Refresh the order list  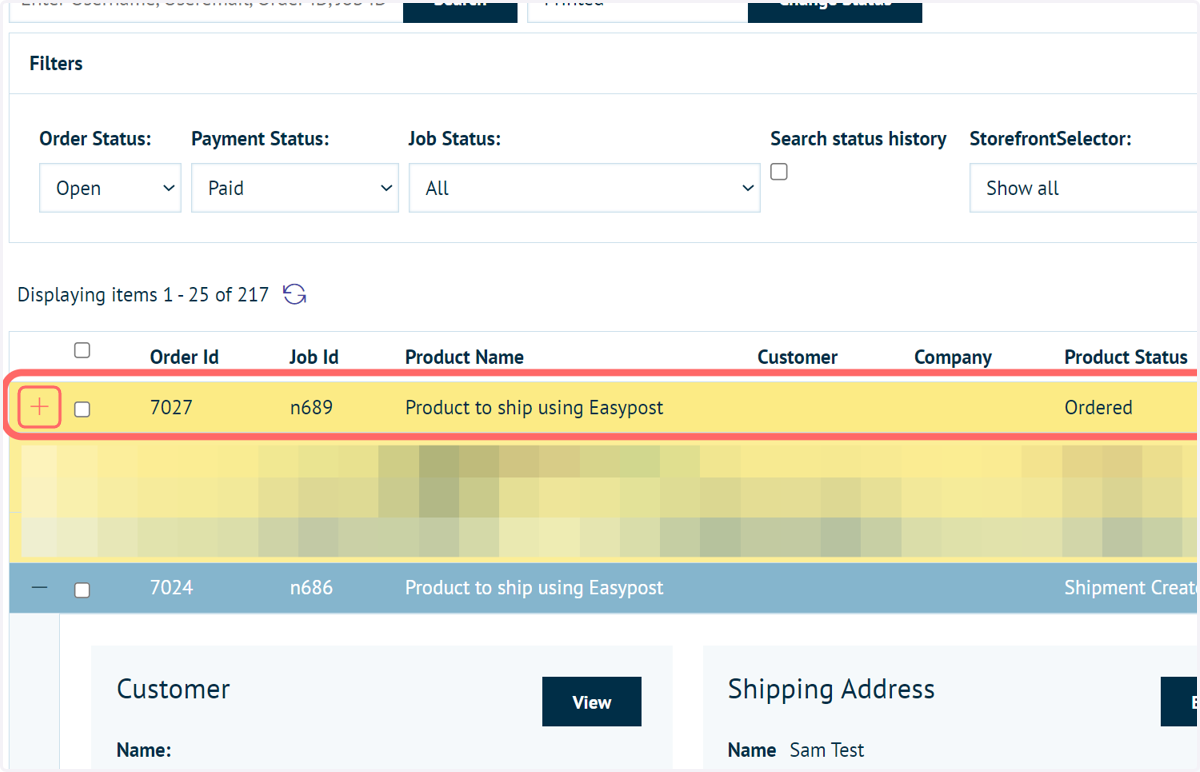point(294,294)
